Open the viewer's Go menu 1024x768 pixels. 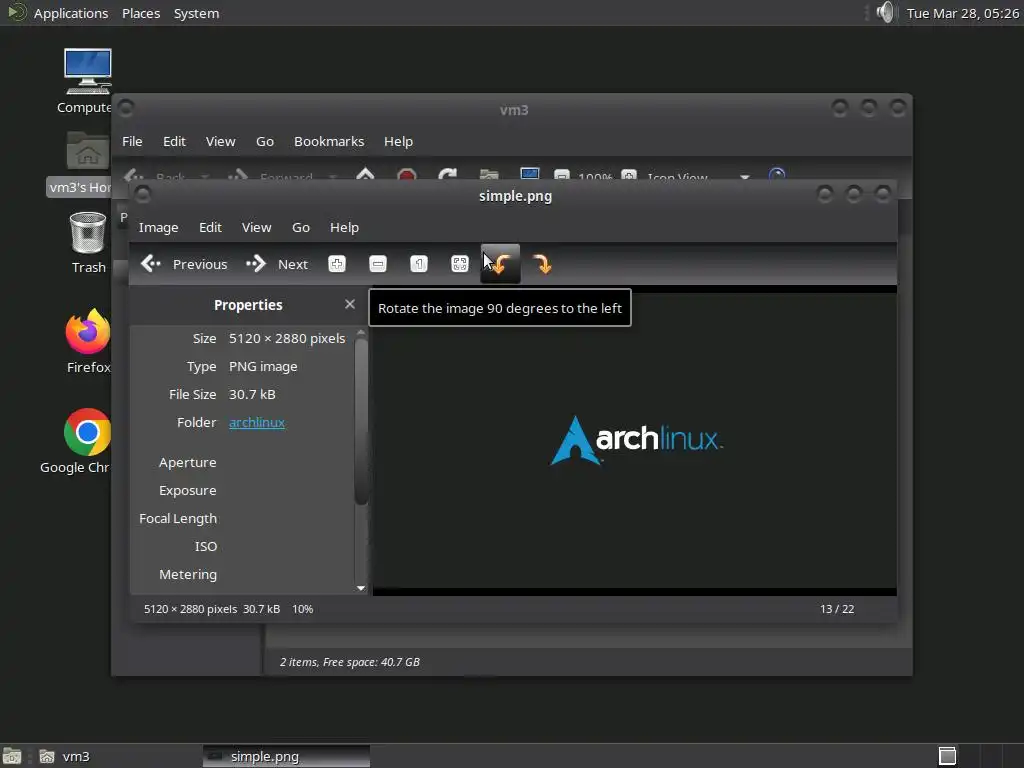click(300, 227)
